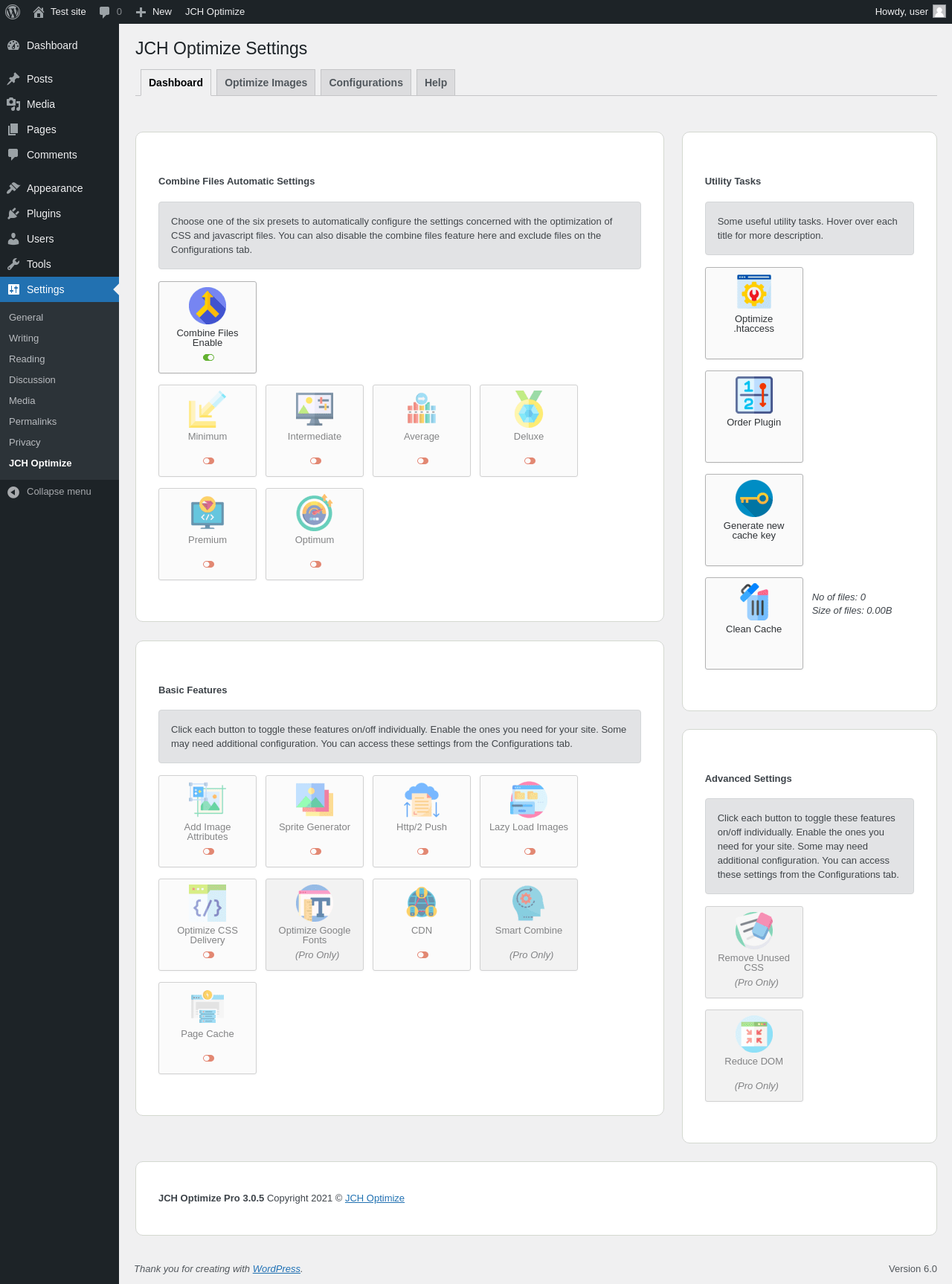The image size is (952, 1284).
Task: Pick the Deluxe preset medal icon
Action: tap(529, 409)
